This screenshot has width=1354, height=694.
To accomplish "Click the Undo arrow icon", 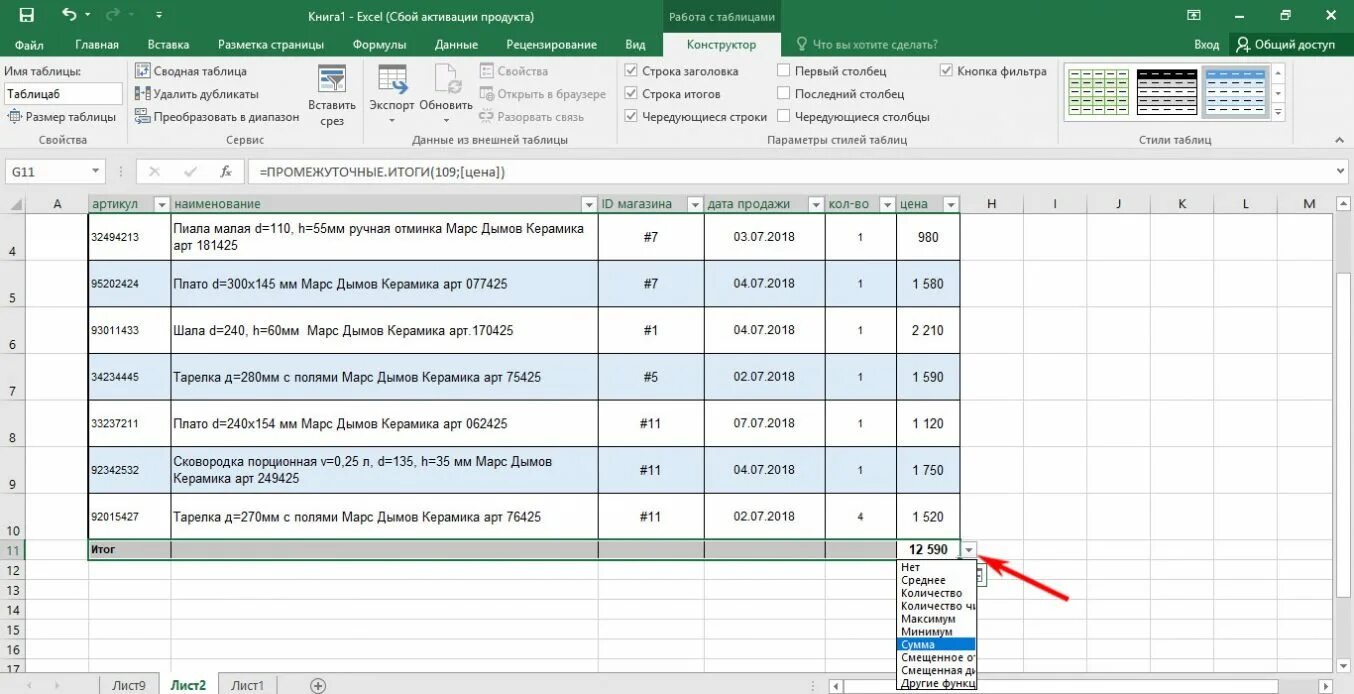I will tap(69, 15).
